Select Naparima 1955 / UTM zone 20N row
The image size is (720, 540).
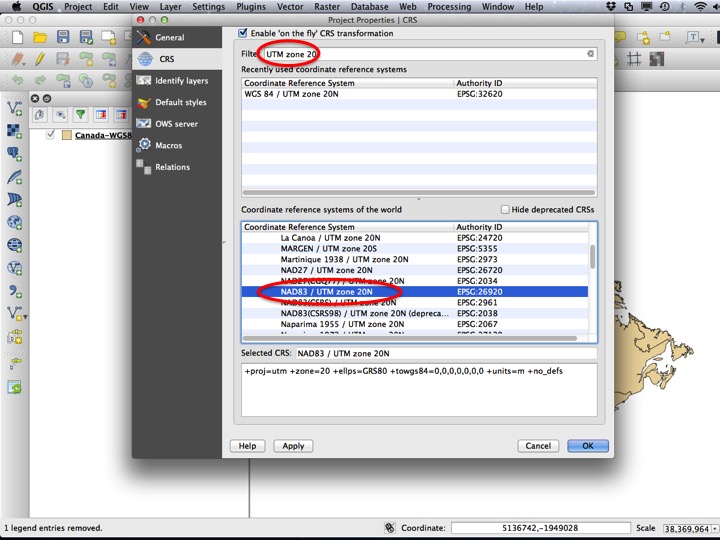point(415,324)
